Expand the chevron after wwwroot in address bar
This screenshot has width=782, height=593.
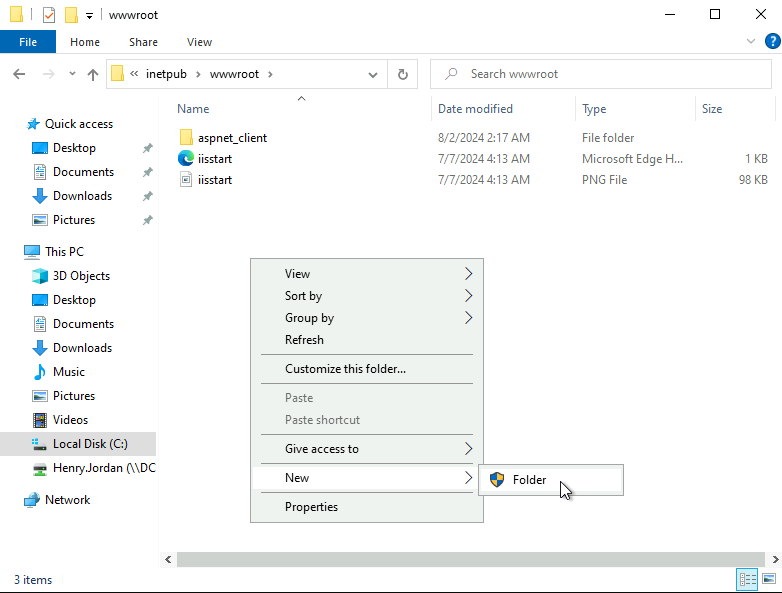[270, 74]
